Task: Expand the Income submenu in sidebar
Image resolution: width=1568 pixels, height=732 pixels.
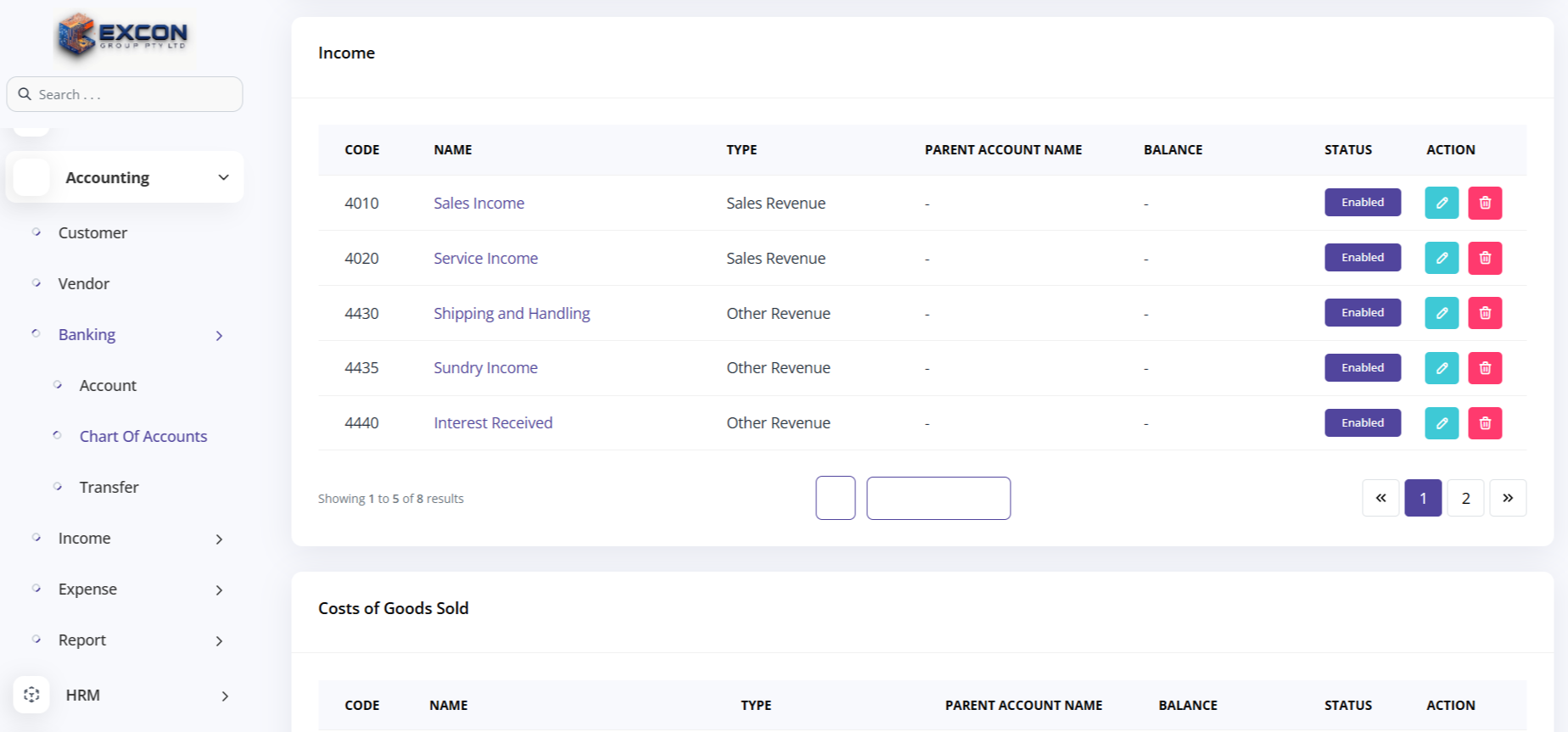Action: click(x=219, y=539)
